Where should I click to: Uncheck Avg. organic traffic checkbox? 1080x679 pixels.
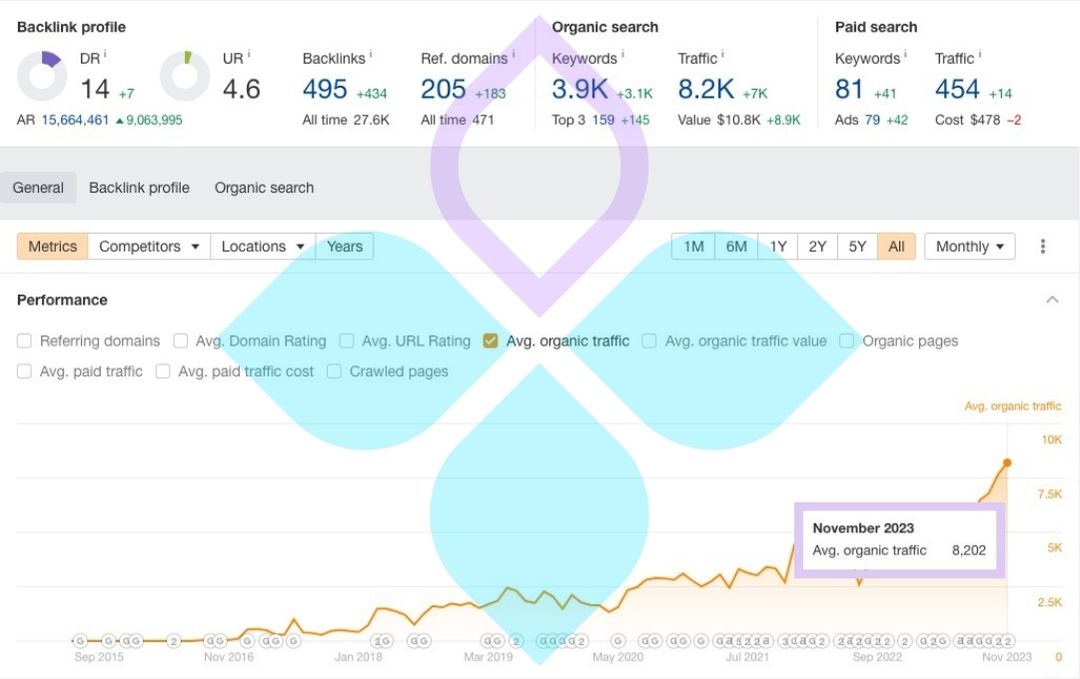(x=490, y=341)
